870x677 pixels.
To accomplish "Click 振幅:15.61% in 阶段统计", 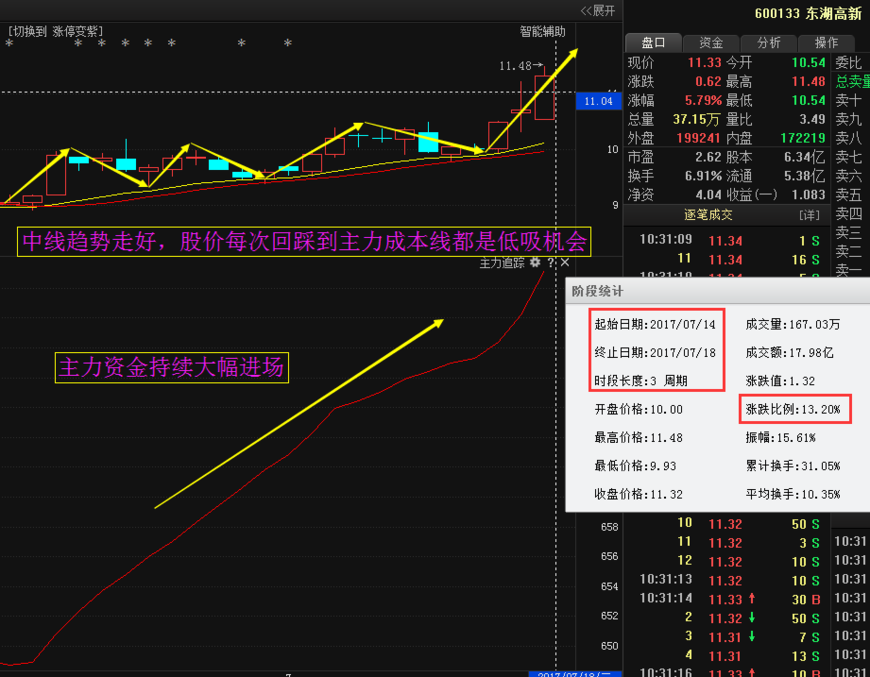I will point(780,438).
